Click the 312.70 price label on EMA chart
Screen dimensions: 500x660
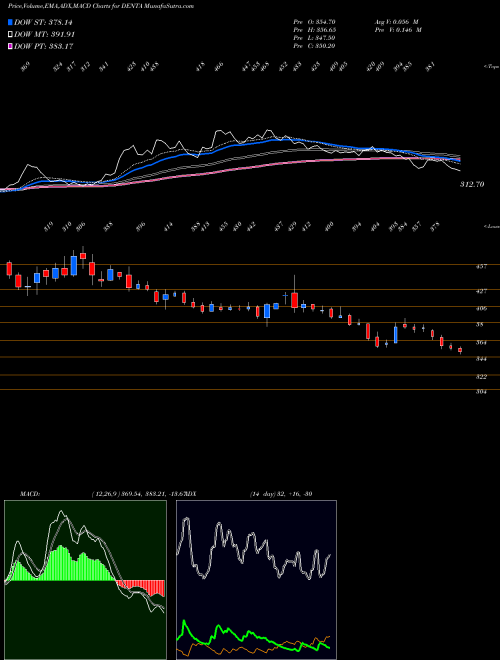click(x=472, y=184)
